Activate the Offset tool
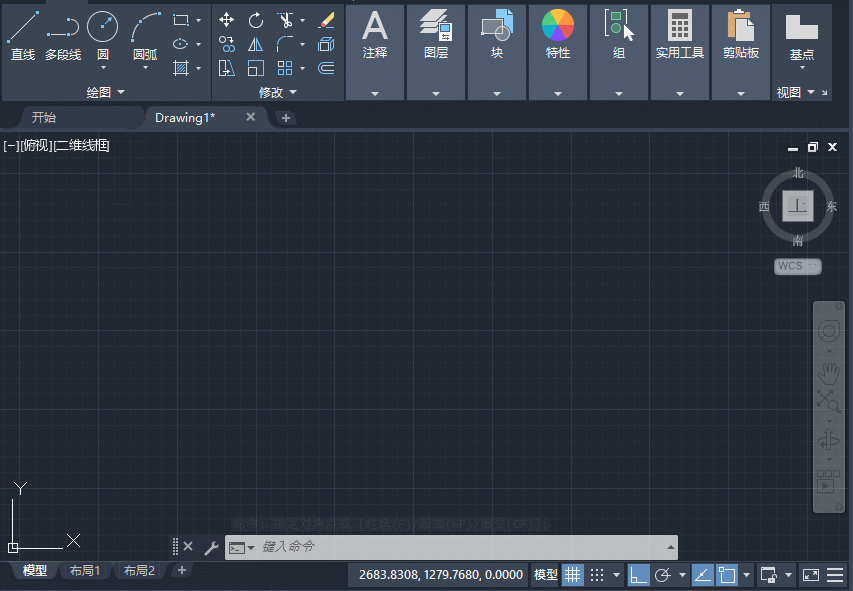This screenshot has height=591, width=853. coord(326,68)
